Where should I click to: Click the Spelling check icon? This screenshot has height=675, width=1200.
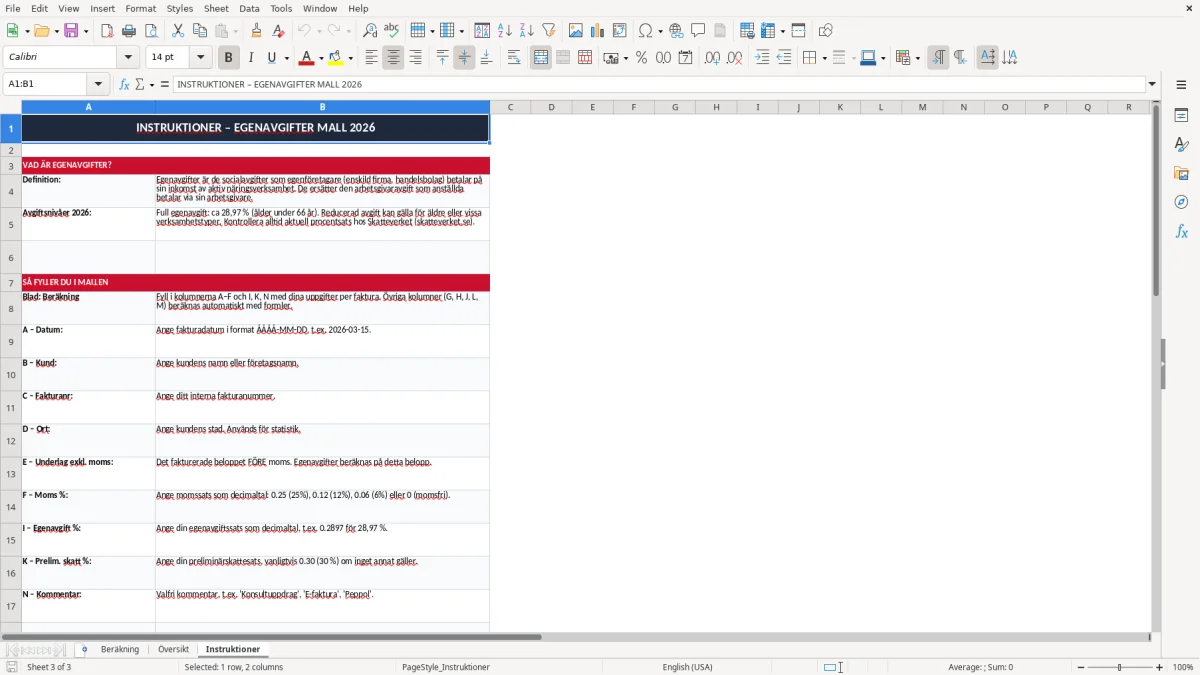(391, 31)
